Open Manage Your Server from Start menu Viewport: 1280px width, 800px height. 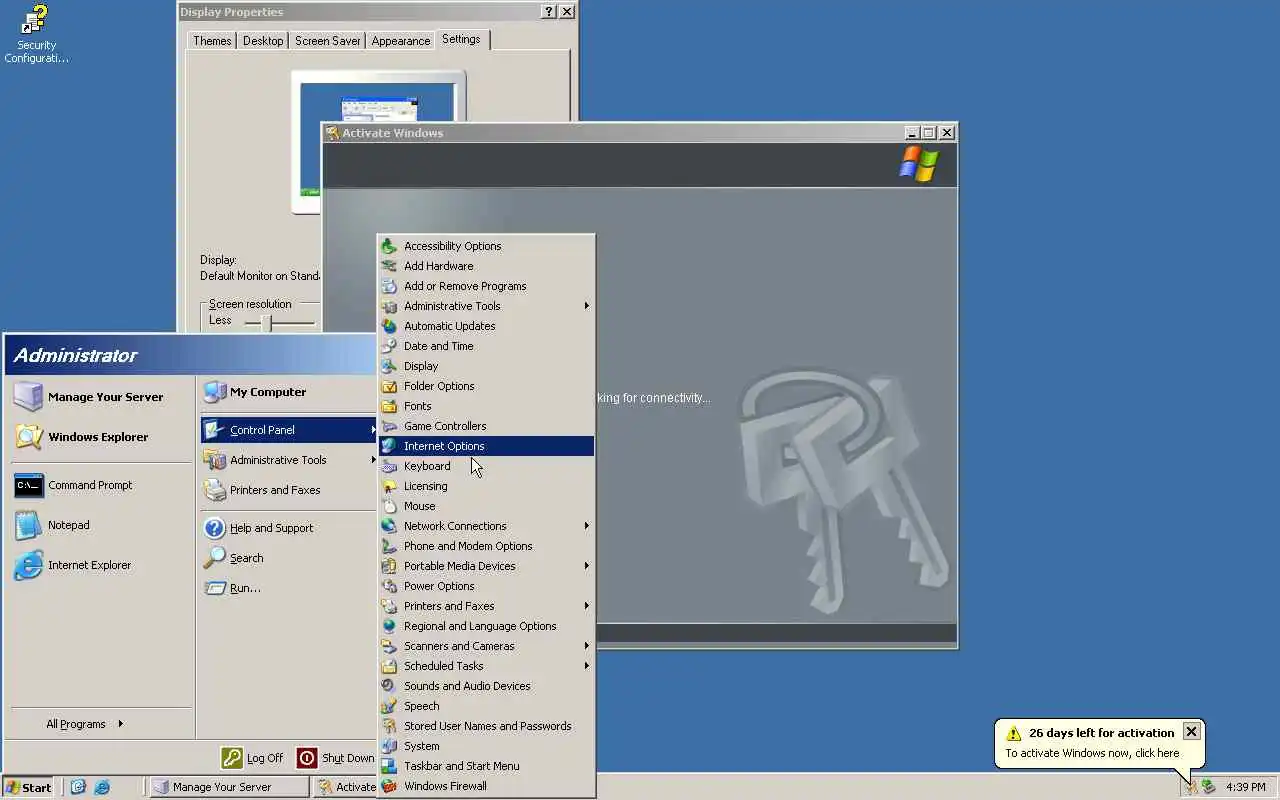tap(101, 397)
